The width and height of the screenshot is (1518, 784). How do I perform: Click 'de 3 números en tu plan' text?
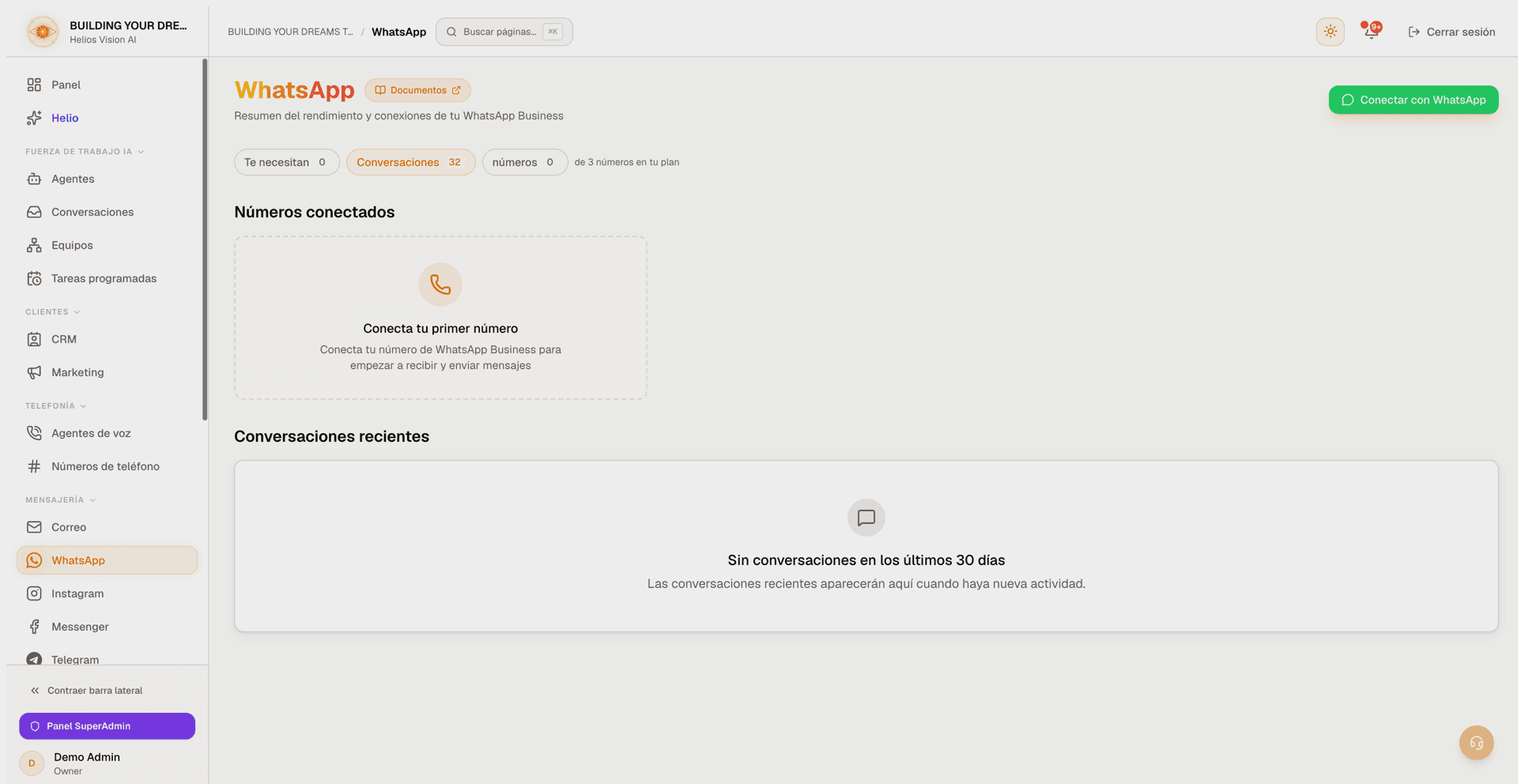click(x=627, y=162)
